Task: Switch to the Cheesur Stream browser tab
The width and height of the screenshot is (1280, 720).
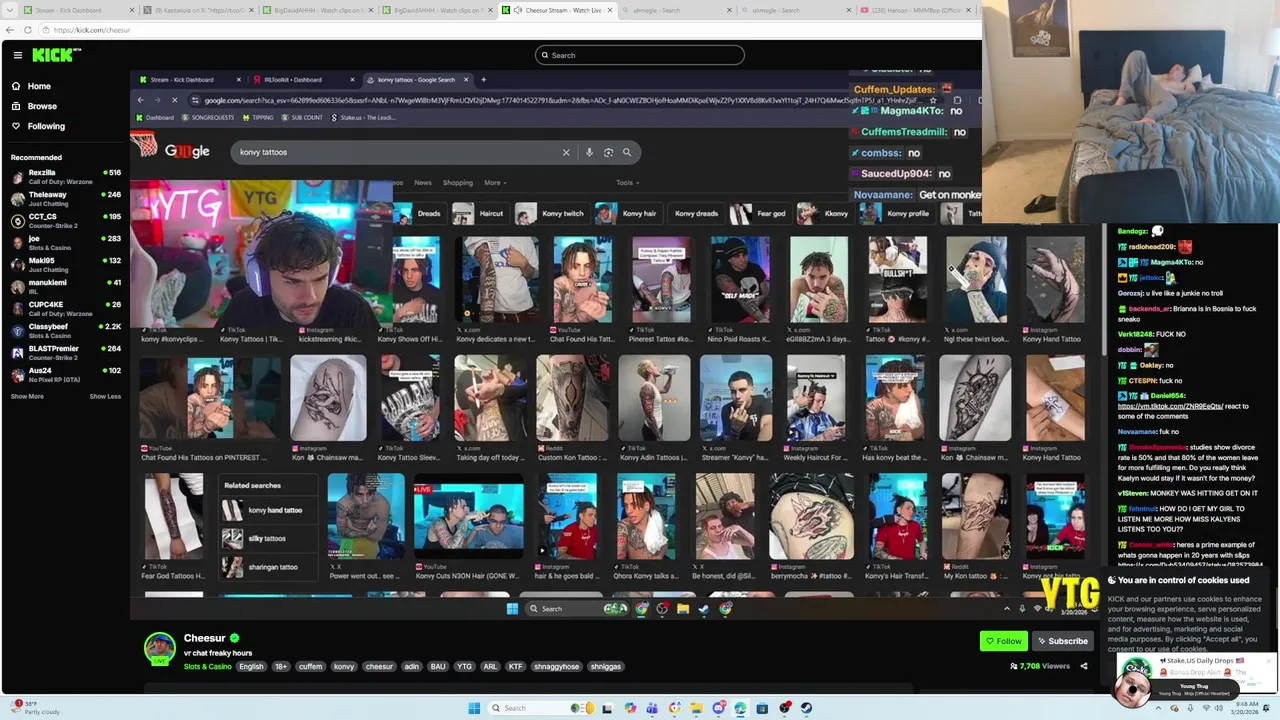Action: 557,10
